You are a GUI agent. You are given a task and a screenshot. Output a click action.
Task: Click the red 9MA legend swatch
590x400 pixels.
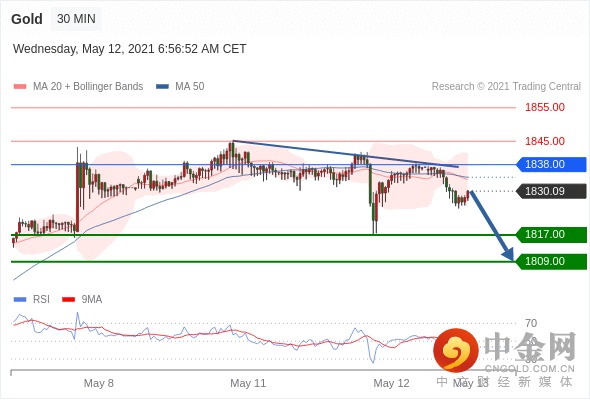(68, 300)
